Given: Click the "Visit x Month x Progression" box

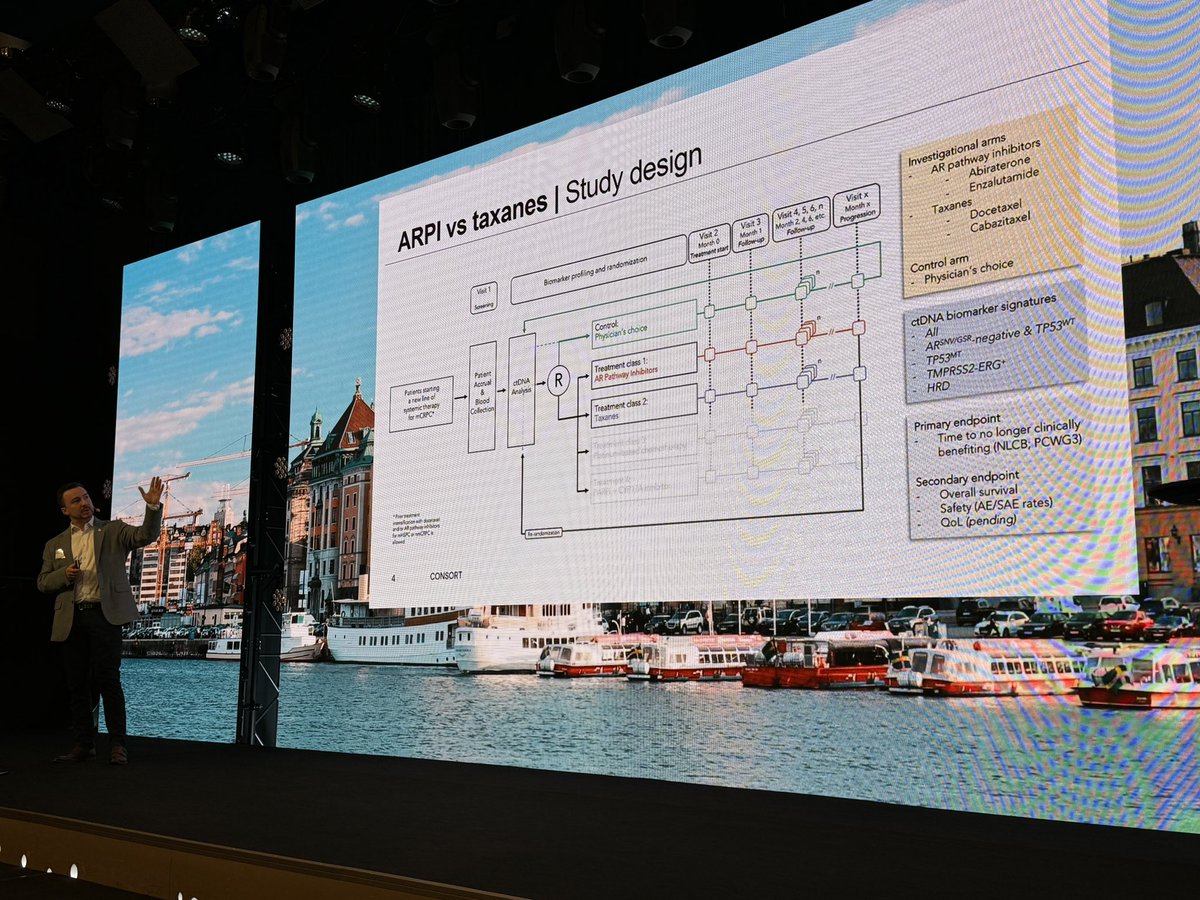Looking at the screenshot, I should pos(856,205).
